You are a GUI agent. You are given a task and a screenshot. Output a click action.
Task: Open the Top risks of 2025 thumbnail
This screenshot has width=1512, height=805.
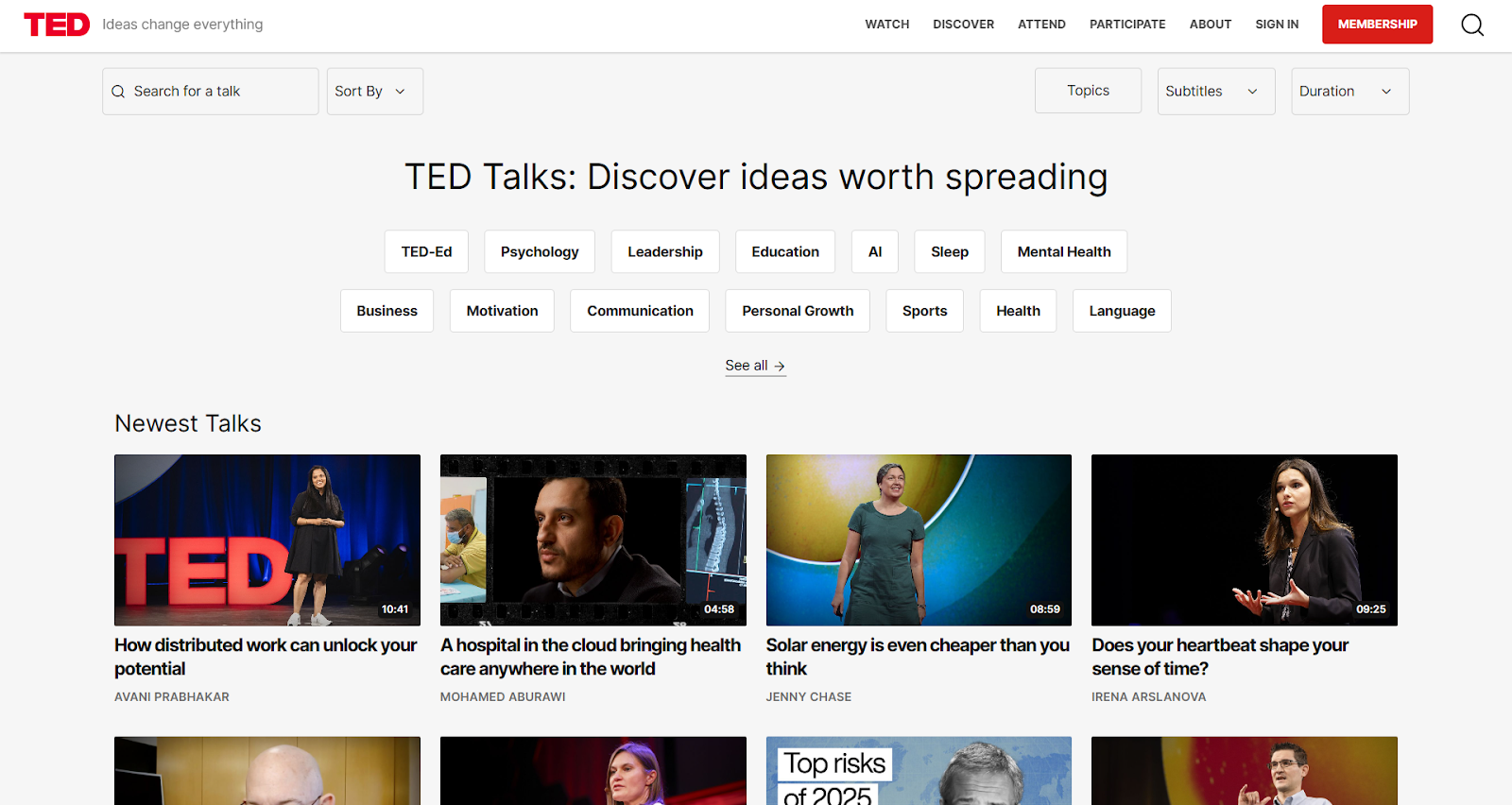pos(919,771)
